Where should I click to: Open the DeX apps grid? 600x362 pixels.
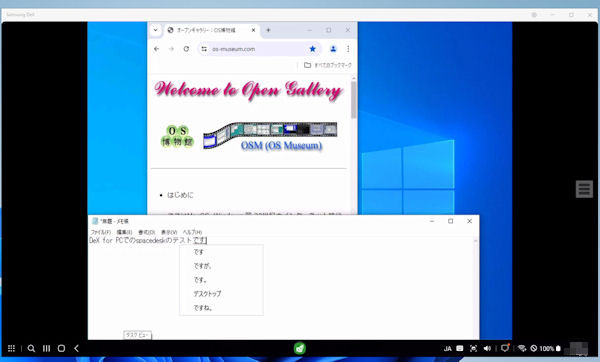[x=11, y=348]
